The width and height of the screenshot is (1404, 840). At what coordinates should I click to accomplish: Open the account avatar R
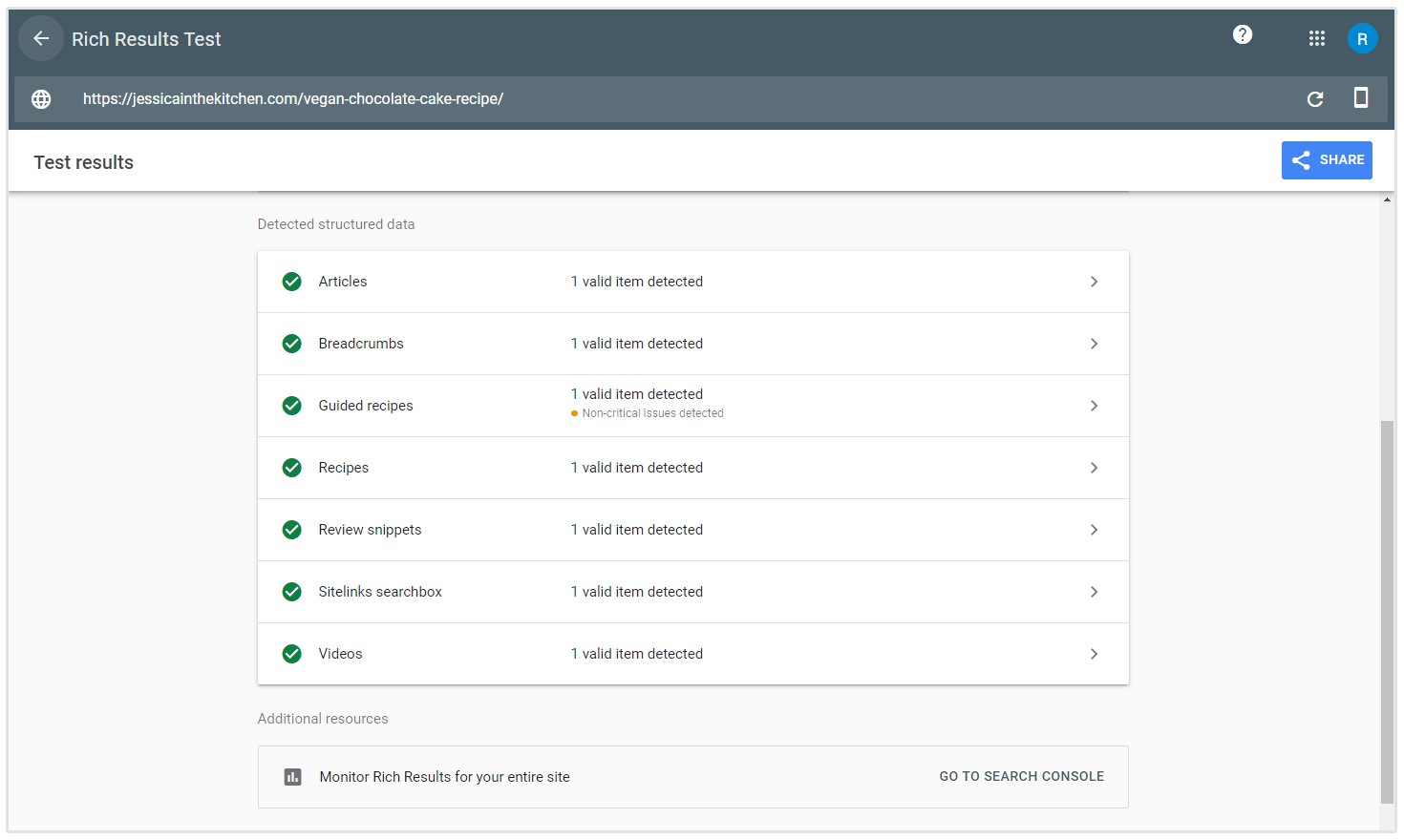(x=1362, y=38)
